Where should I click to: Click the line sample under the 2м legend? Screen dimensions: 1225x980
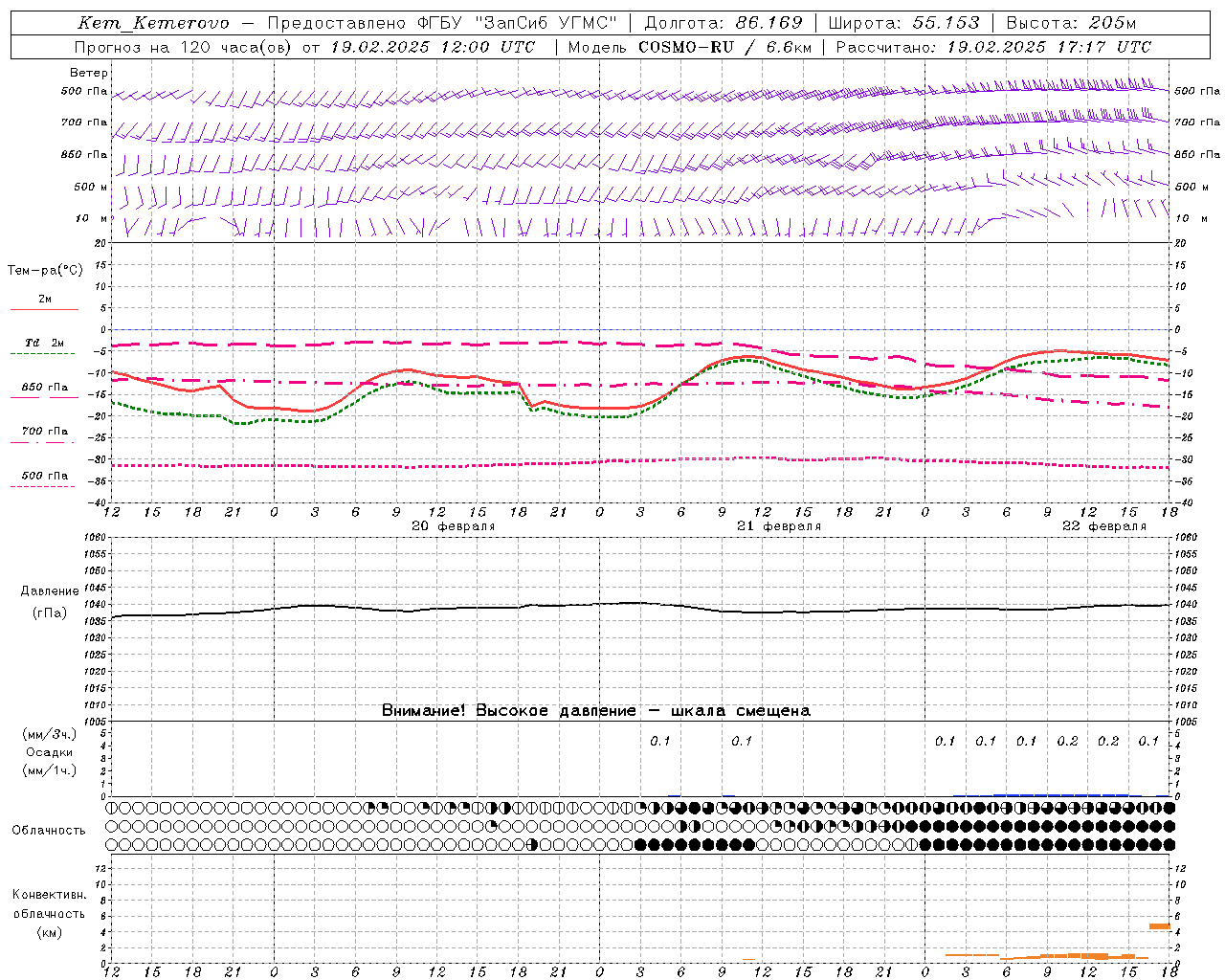click(x=44, y=309)
